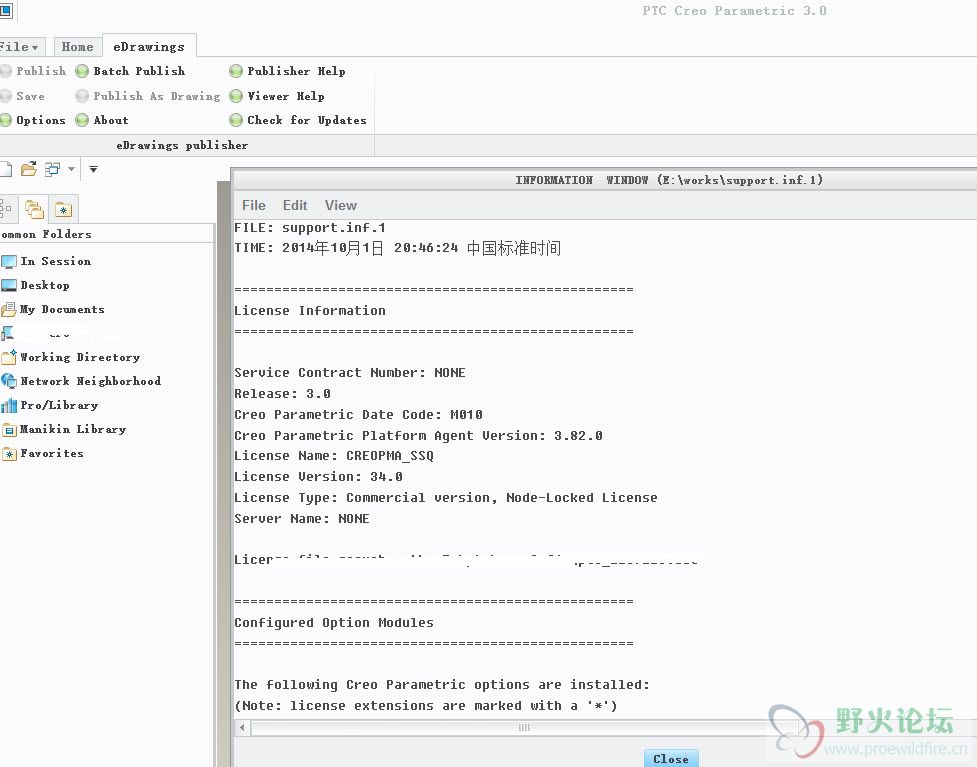Click the greyed Save command
Image resolution: width=977 pixels, height=767 pixels.
22,96
